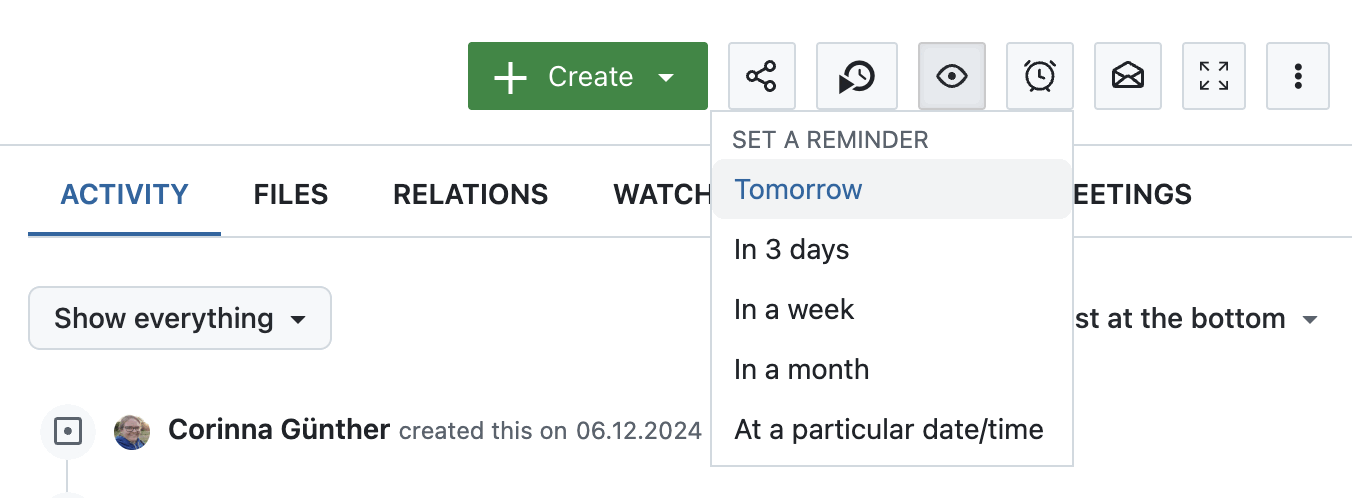This screenshot has height=498, width=1352.
Task: Open the three-dot more menu
Action: click(x=1297, y=76)
